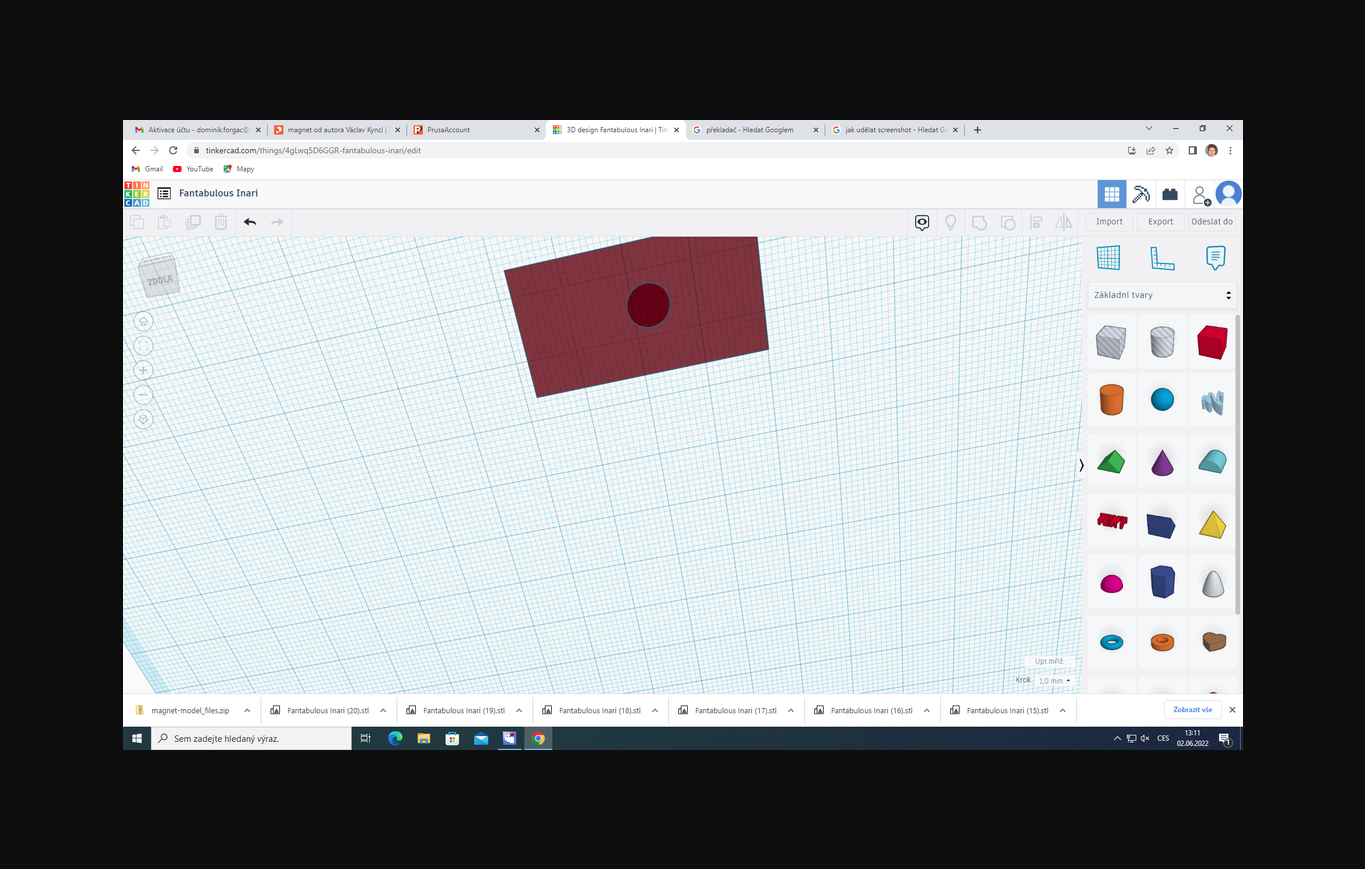Click the Paste toolbar icon
This screenshot has height=869, width=1365.
164,222
